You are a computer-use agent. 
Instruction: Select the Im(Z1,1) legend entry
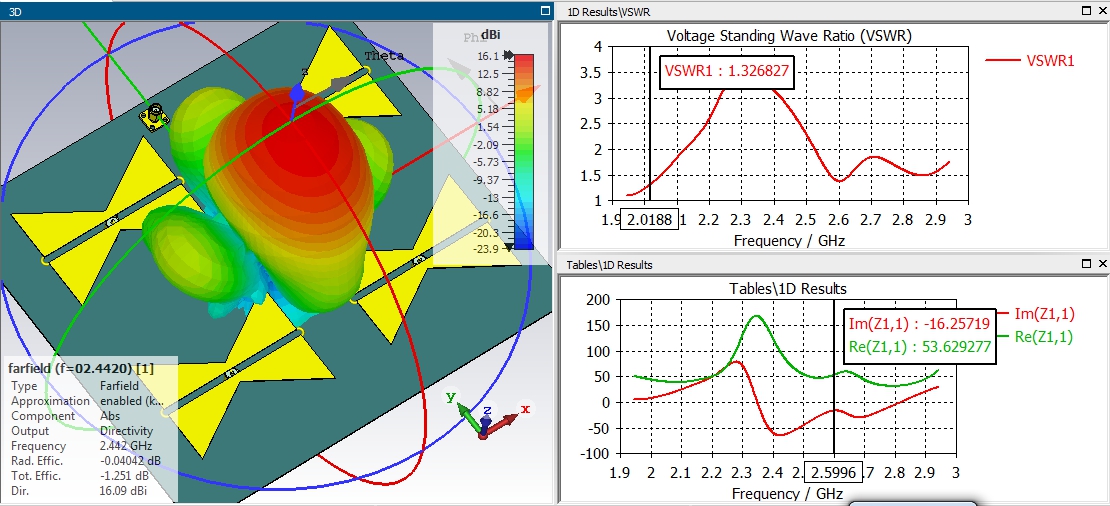coord(1034,314)
